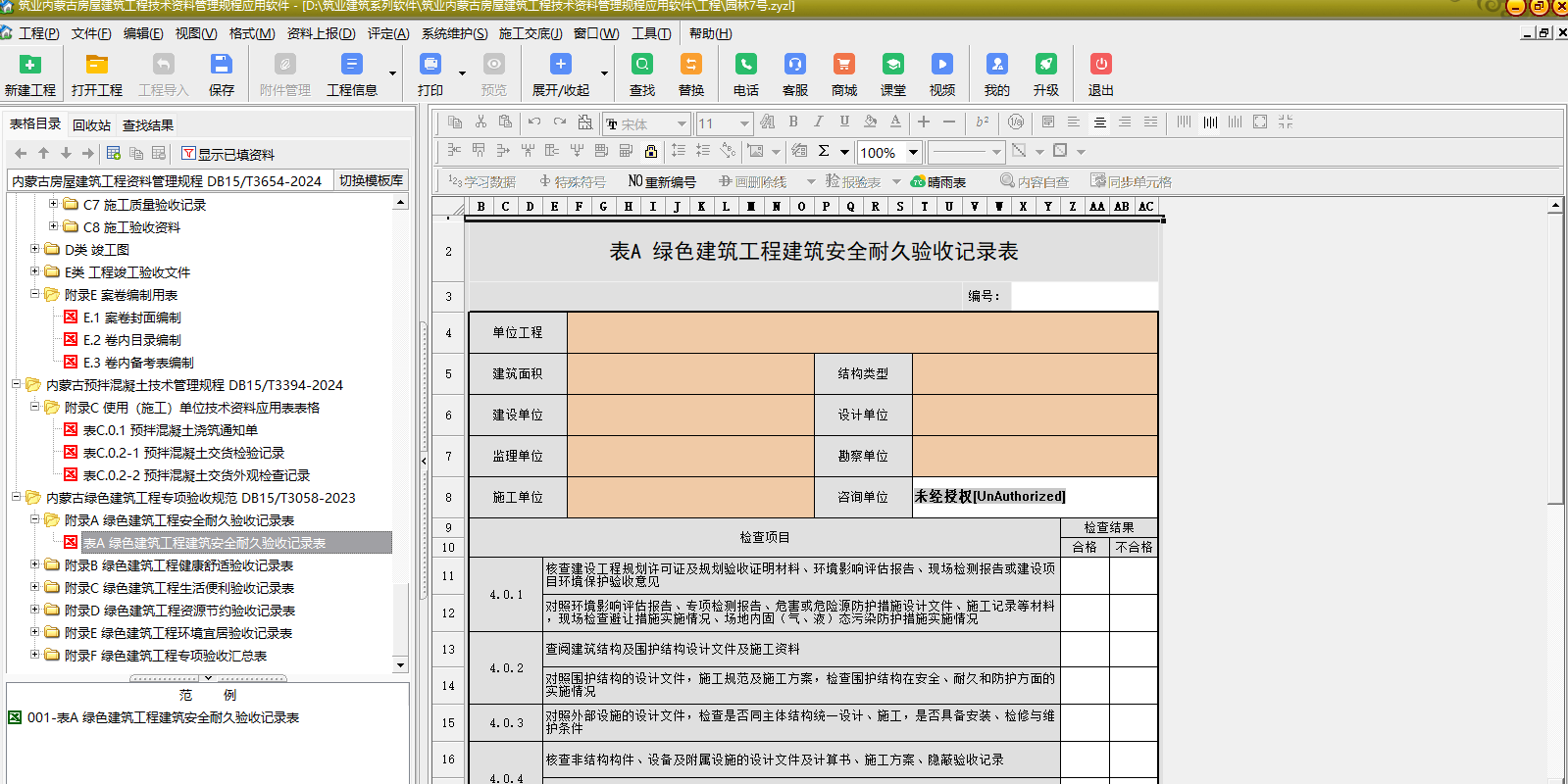
Task: Click the 范例 header in the lower panel
Action: (x=208, y=695)
